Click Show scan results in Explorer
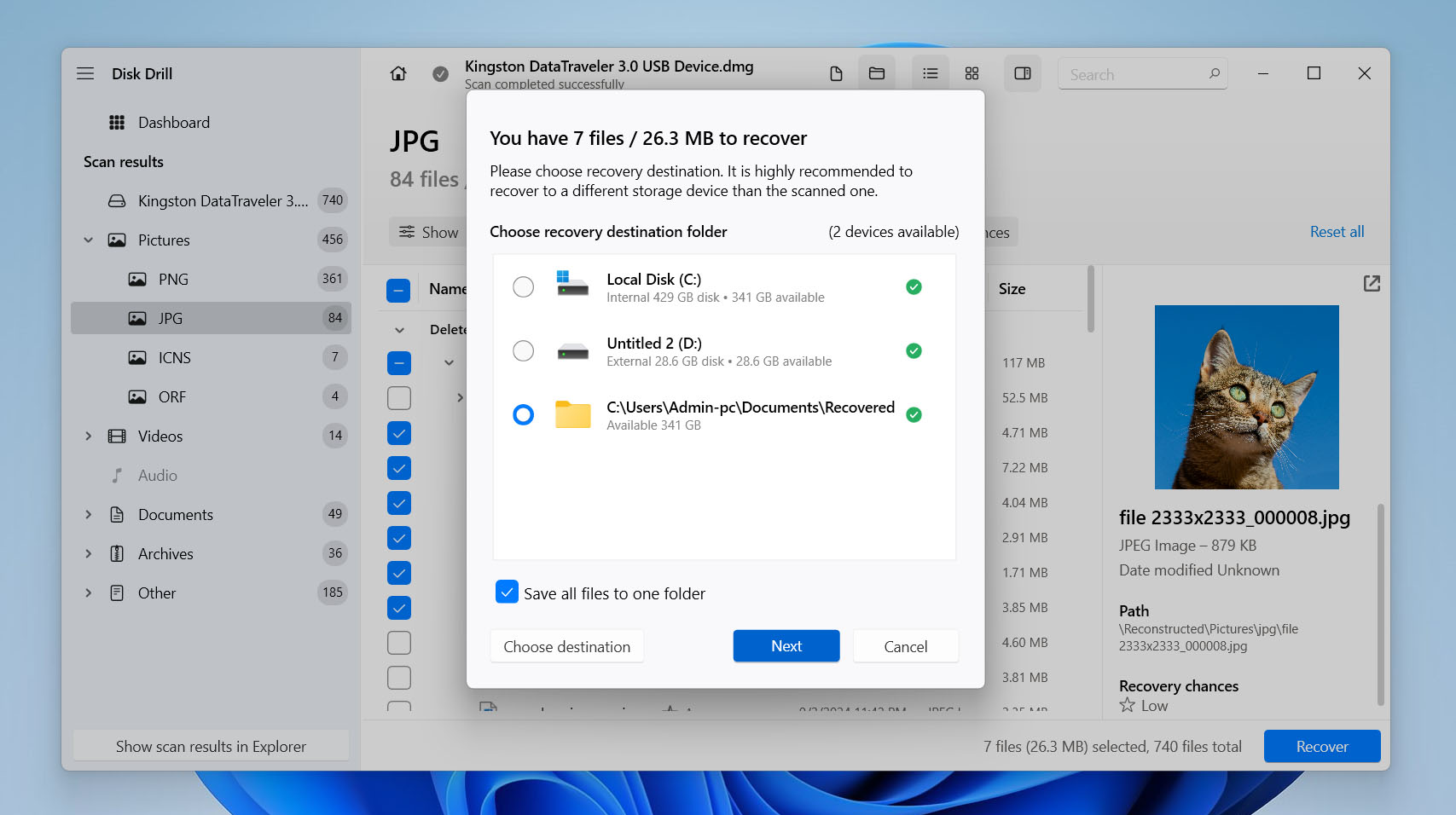This screenshot has width=1456, height=815. click(211, 746)
